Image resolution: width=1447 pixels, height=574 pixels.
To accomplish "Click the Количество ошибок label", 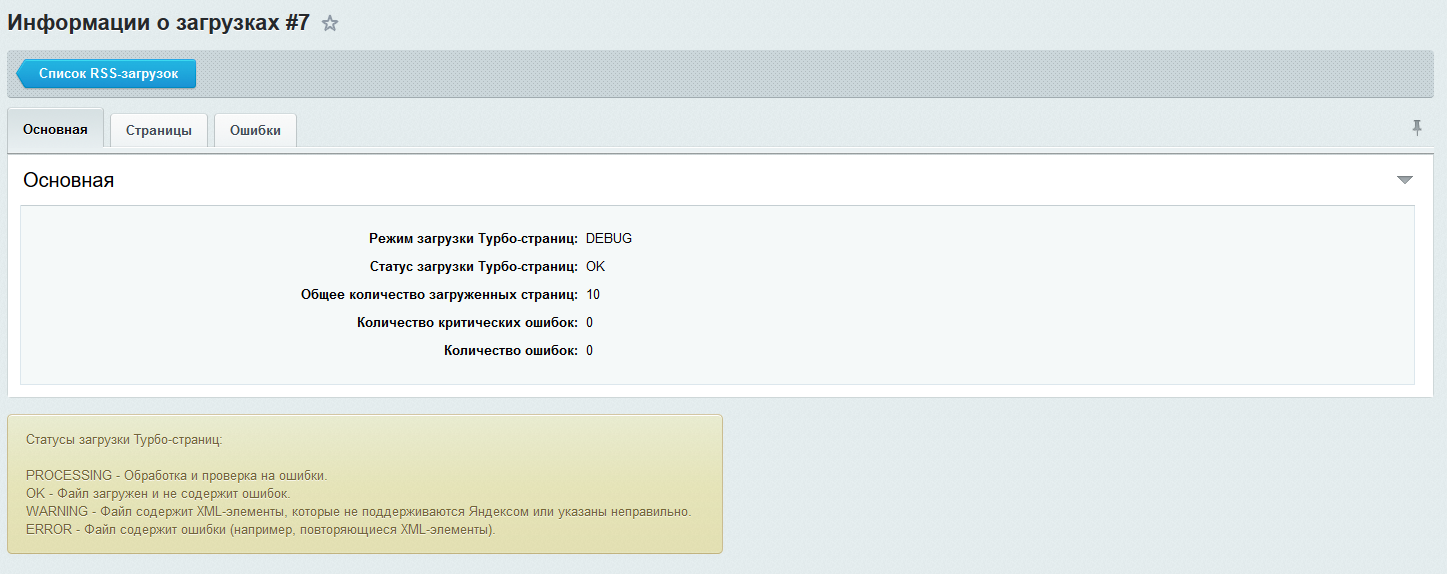I will click(x=510, y=351).
